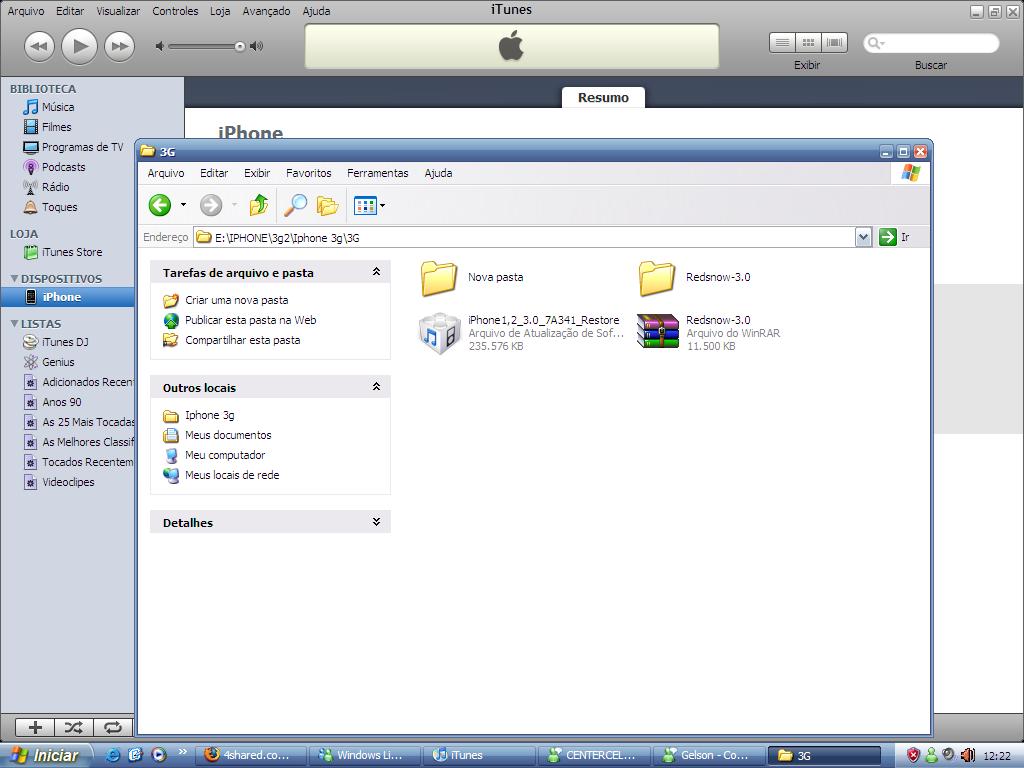The image size is (1024, 768).
Task: Select the Redsnow-3.0 WinRAR archive
Action: pos(709,333)
